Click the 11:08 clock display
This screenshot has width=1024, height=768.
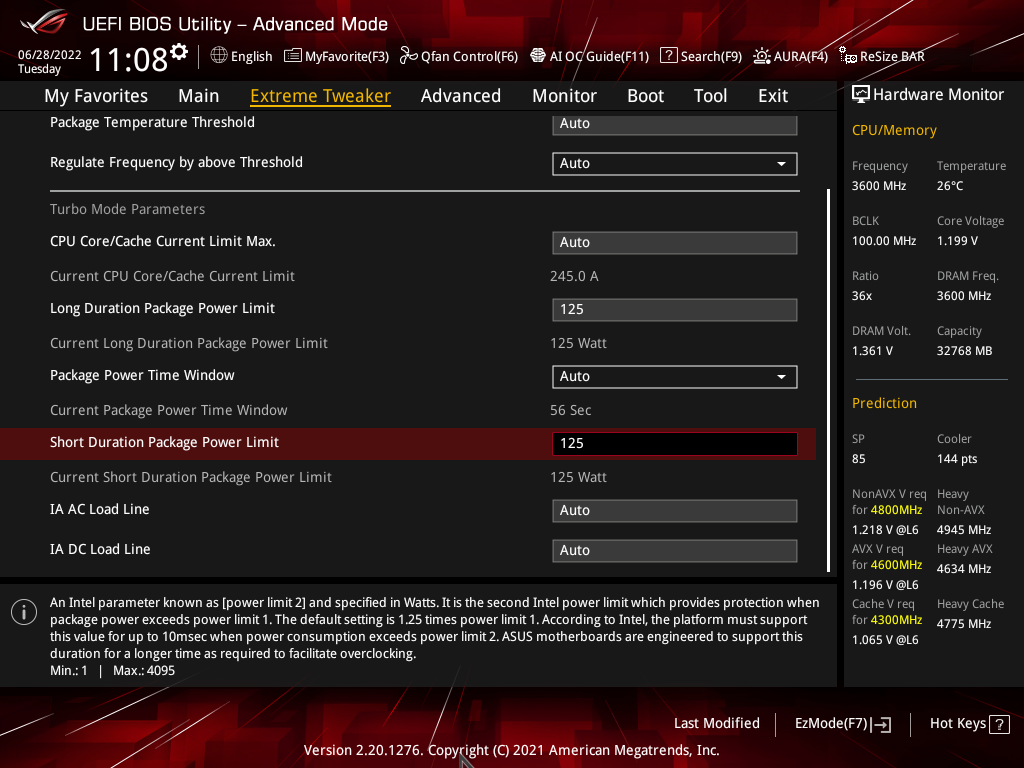tap(128, 60)
